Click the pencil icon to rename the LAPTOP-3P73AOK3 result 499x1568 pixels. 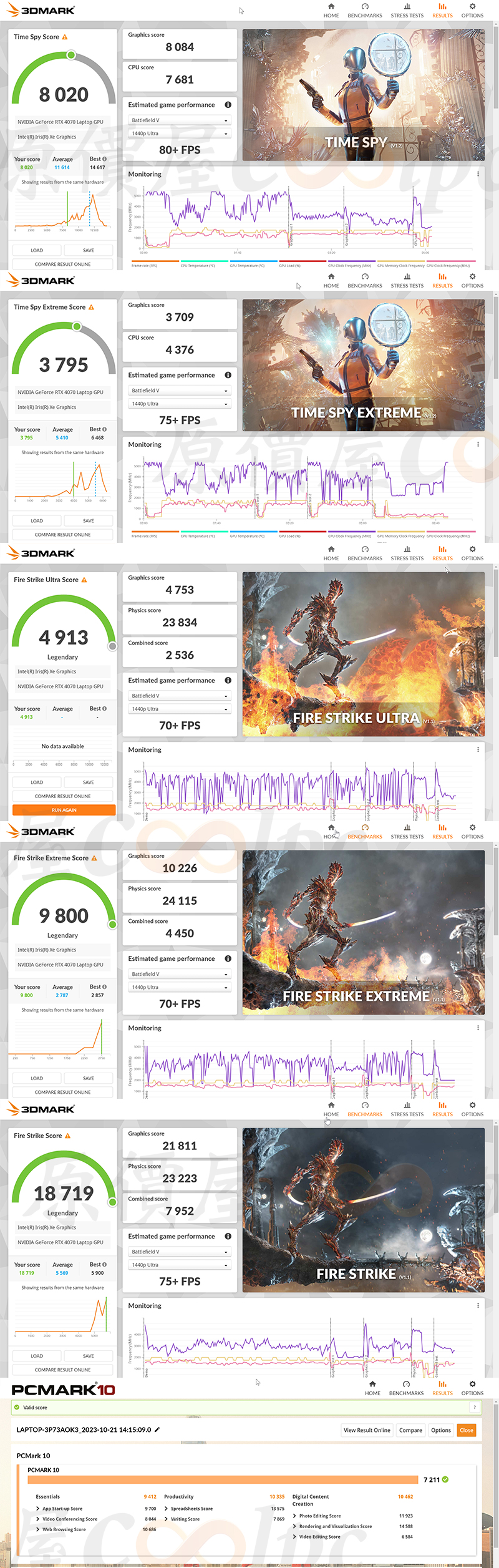point(157,1429)
